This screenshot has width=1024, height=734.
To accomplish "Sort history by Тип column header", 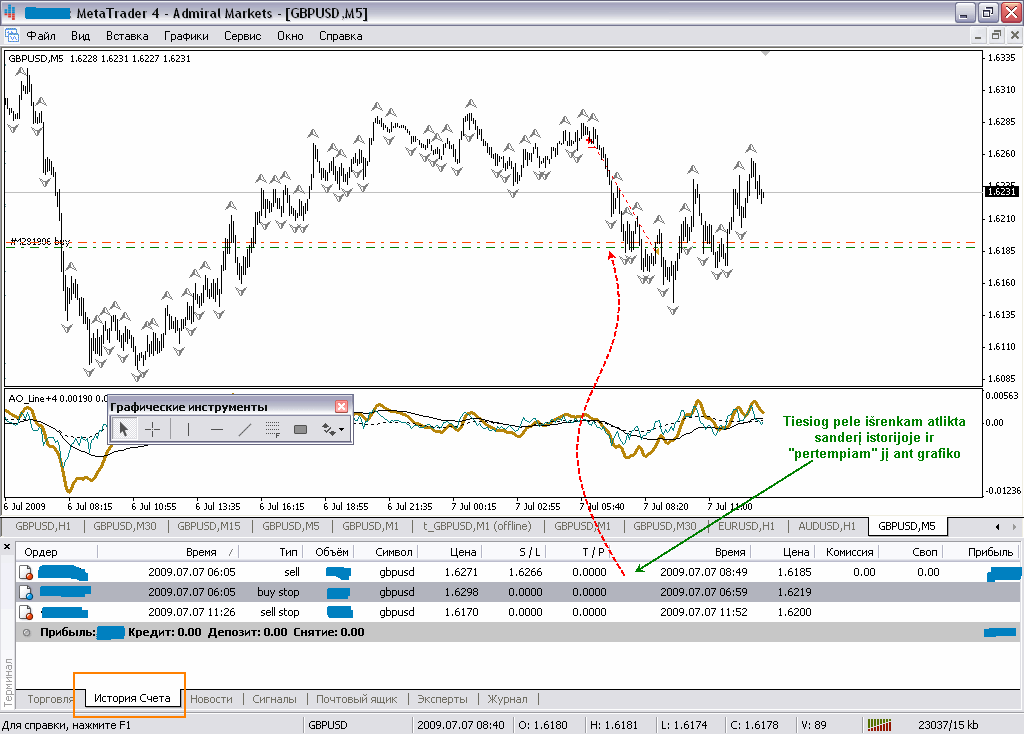I will pyautogui.click(x=289, y=551).
